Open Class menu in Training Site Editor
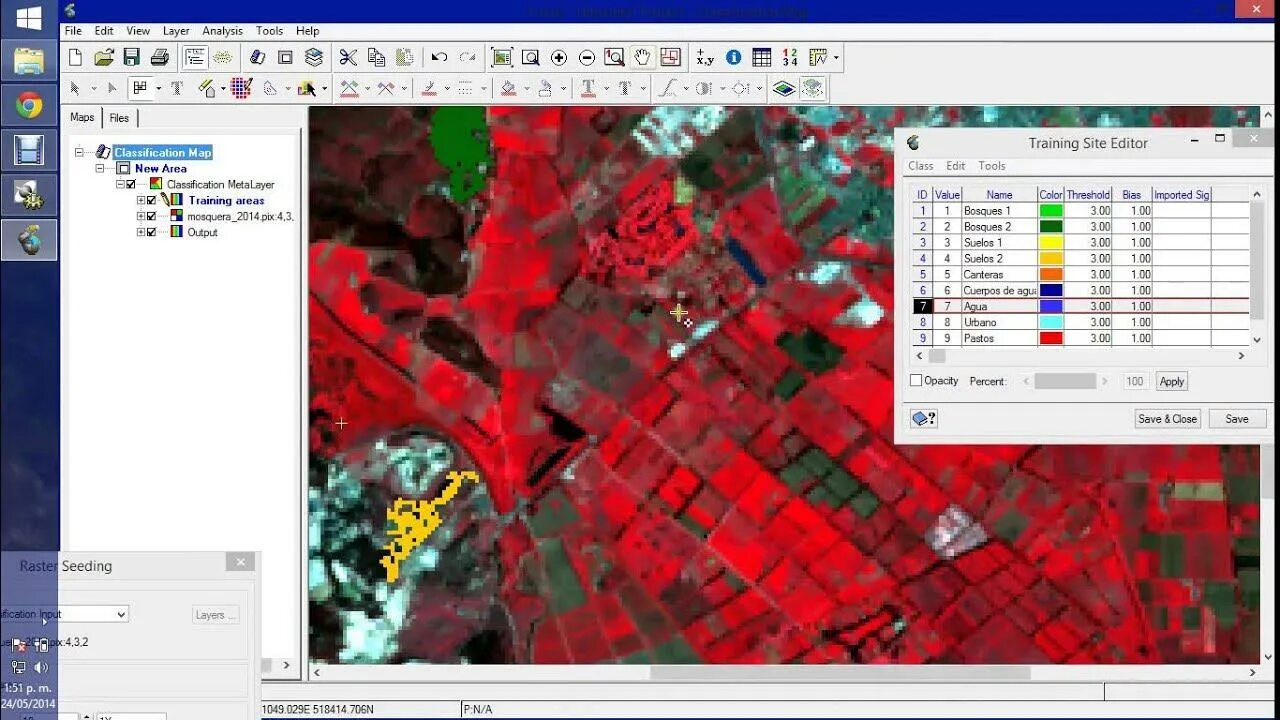The height and width of the screenshot is (720, 1280). [920, 166]
